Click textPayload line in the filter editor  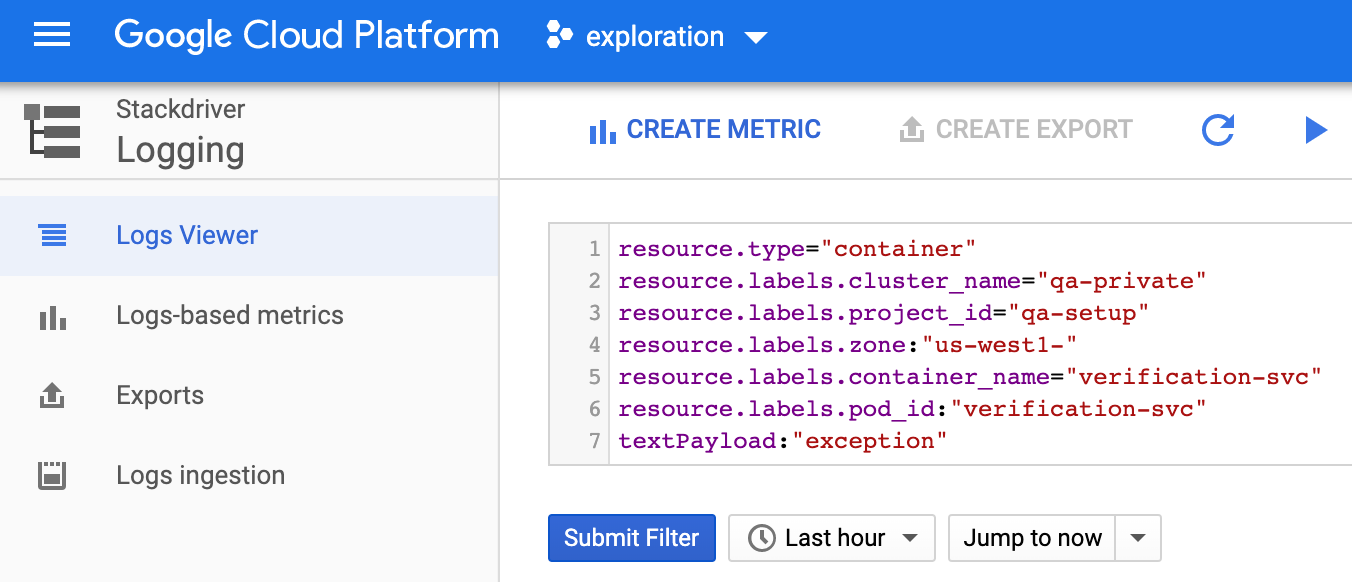(782, 441)
